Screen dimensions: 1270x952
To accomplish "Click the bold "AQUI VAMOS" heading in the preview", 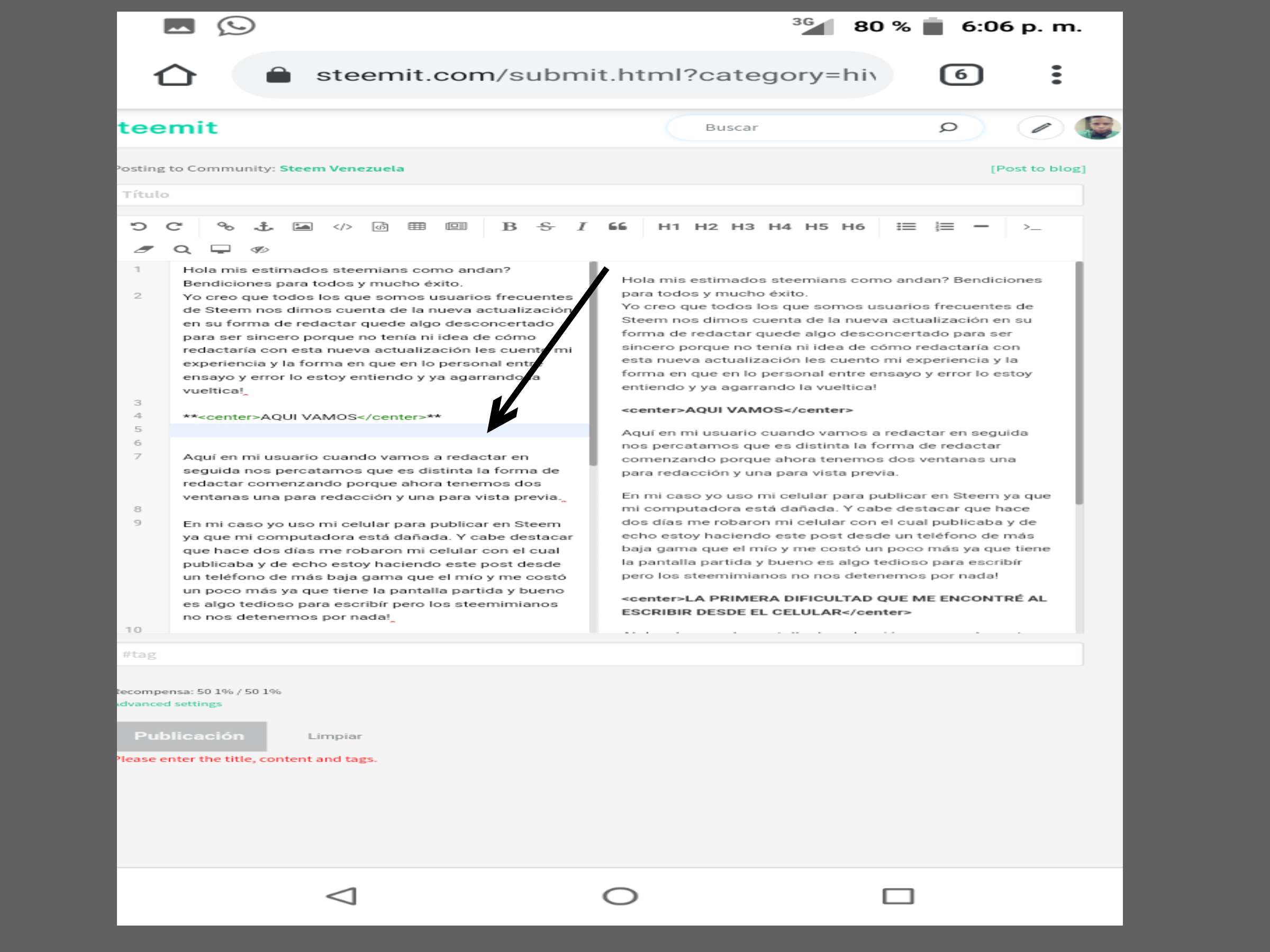I will coord(737,410).
